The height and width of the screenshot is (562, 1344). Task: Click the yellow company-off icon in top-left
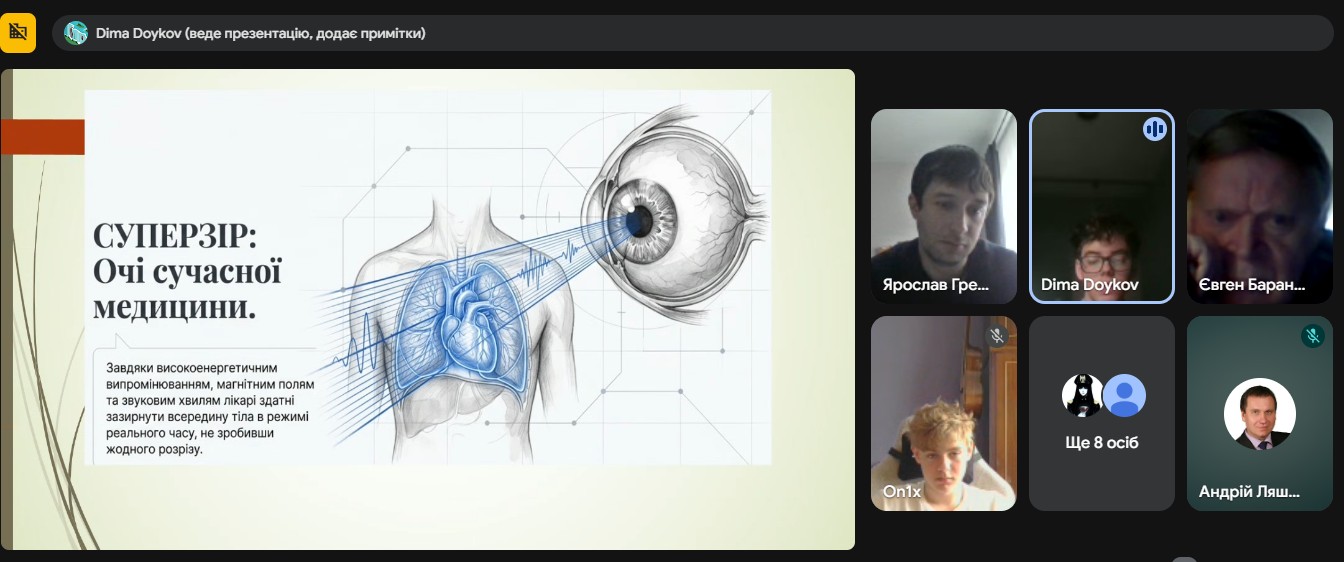click(x=18, y=33)
